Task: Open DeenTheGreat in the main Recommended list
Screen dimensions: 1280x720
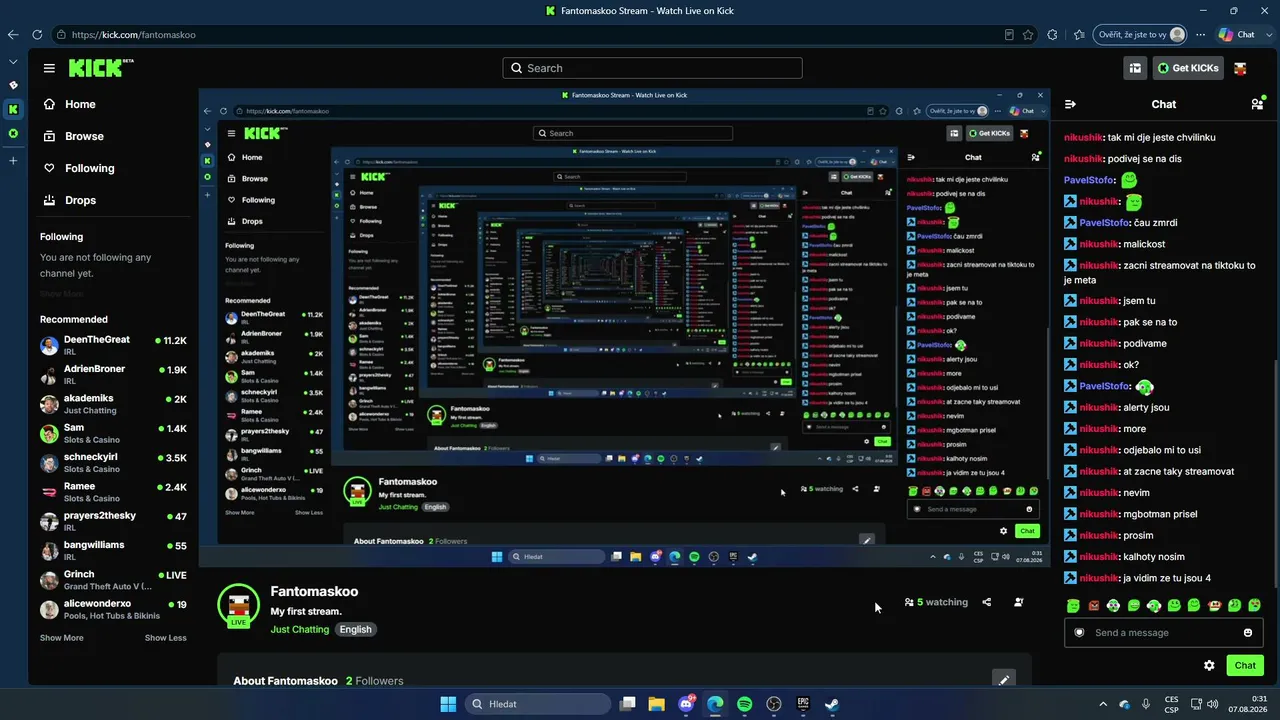Action: click(x=113, y=345)
